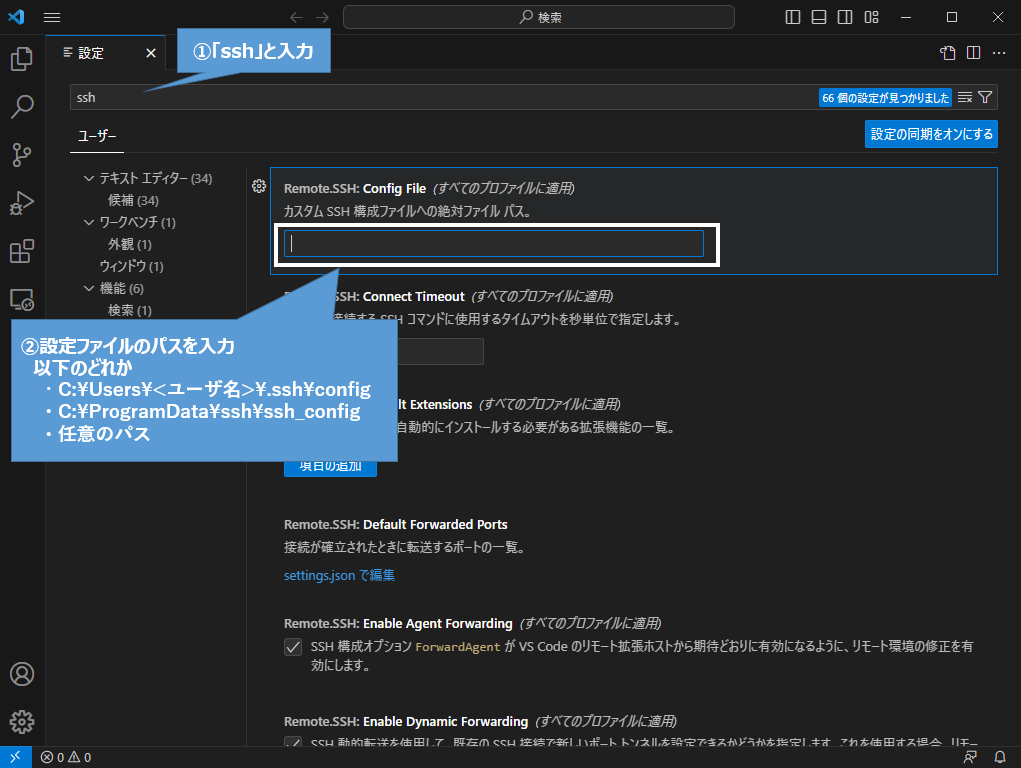Click the Remote indicator in the status bar
The image size is (1021, 768).
[x=14, y=757]
